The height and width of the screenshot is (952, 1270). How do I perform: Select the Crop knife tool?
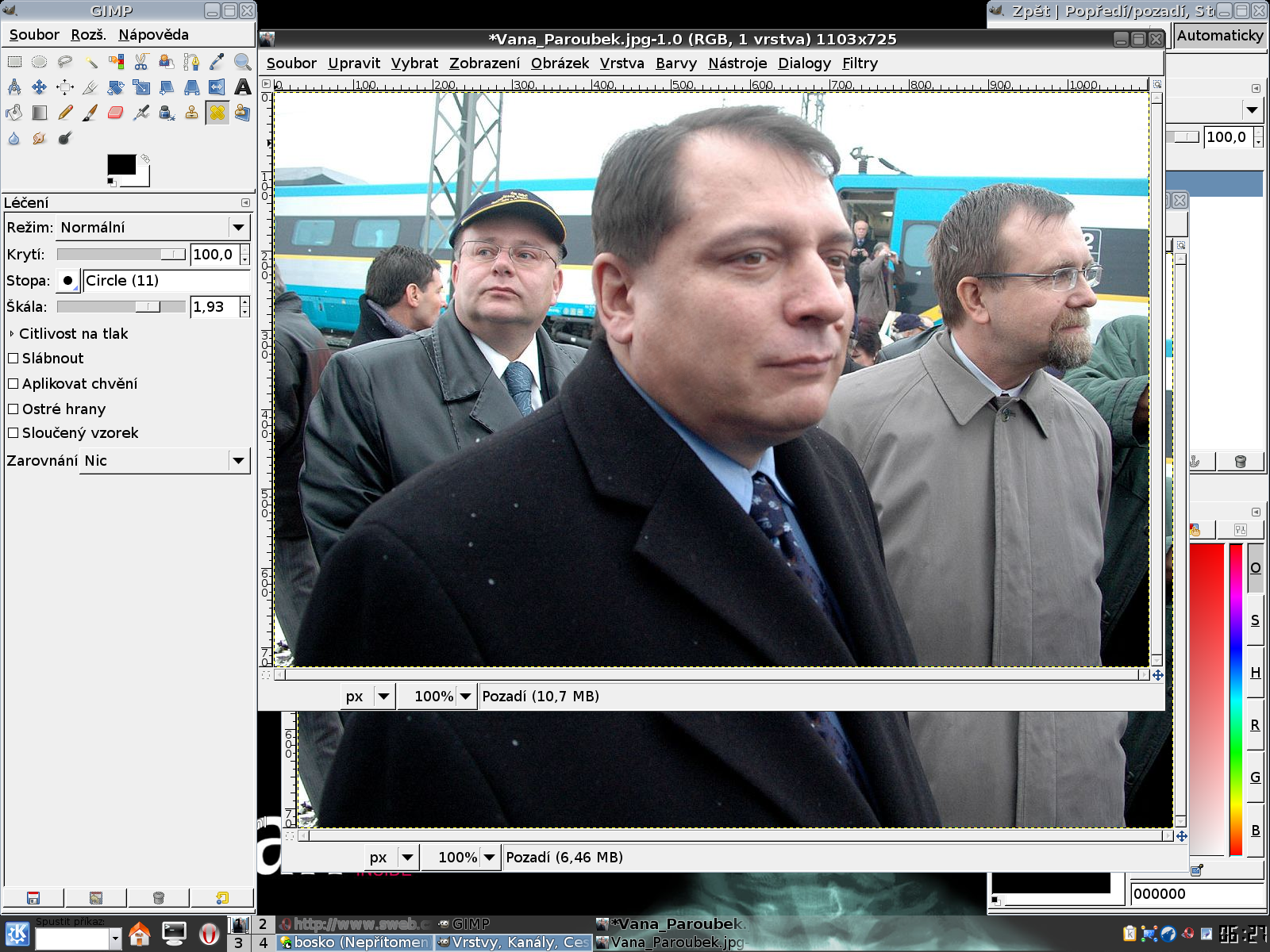pyautogui.click(x=90, y=87)
